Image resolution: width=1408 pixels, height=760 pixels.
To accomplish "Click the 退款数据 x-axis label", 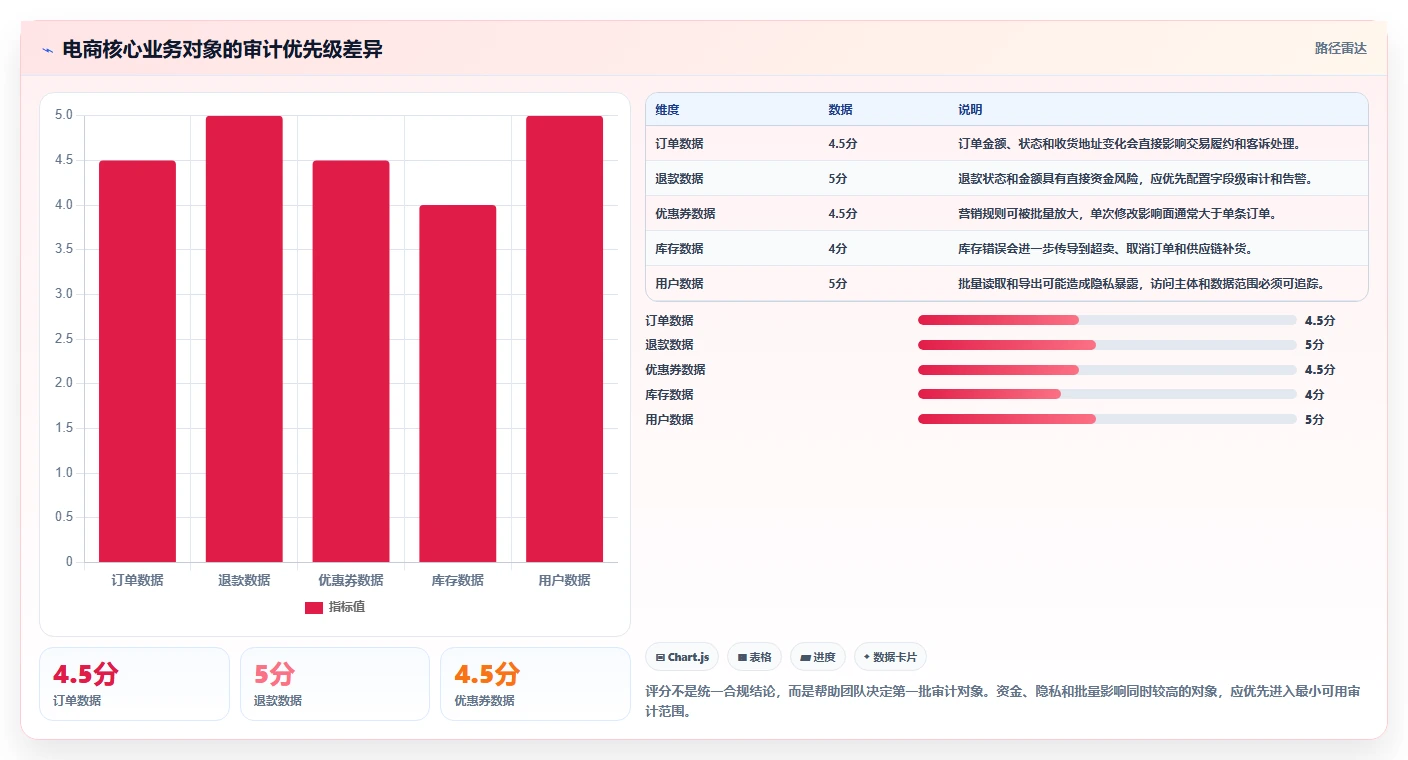I will pos(244,580).
